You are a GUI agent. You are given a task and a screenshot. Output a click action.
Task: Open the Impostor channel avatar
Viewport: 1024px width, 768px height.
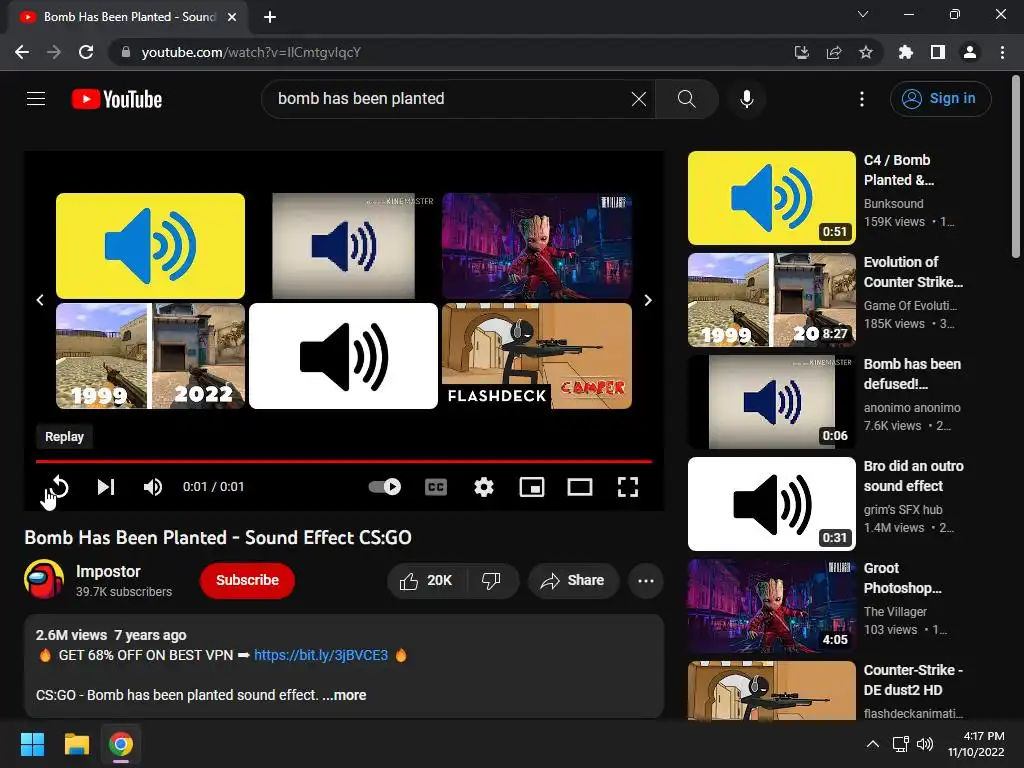(x=44, y=579)
